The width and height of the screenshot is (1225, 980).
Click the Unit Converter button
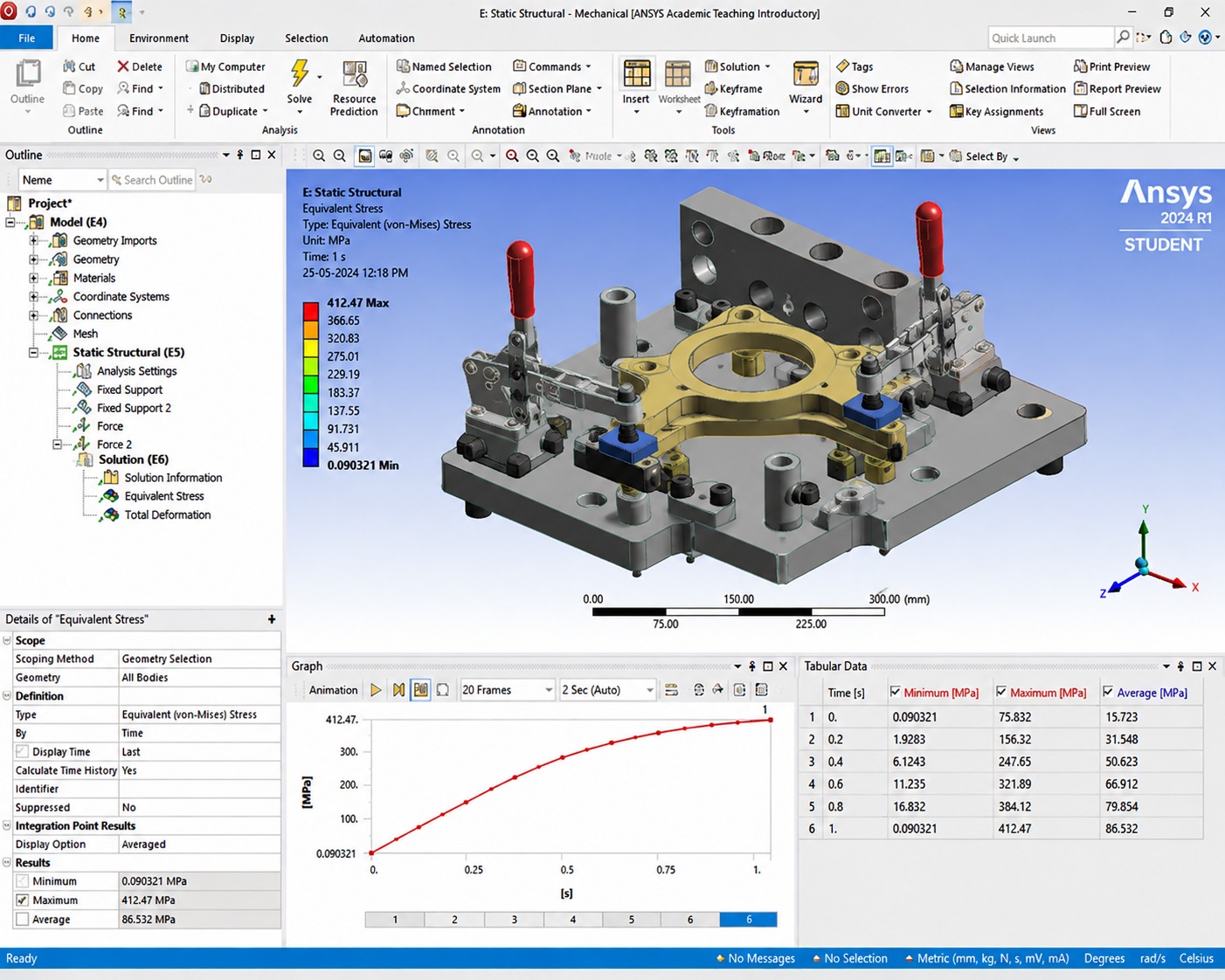(883, 111)
